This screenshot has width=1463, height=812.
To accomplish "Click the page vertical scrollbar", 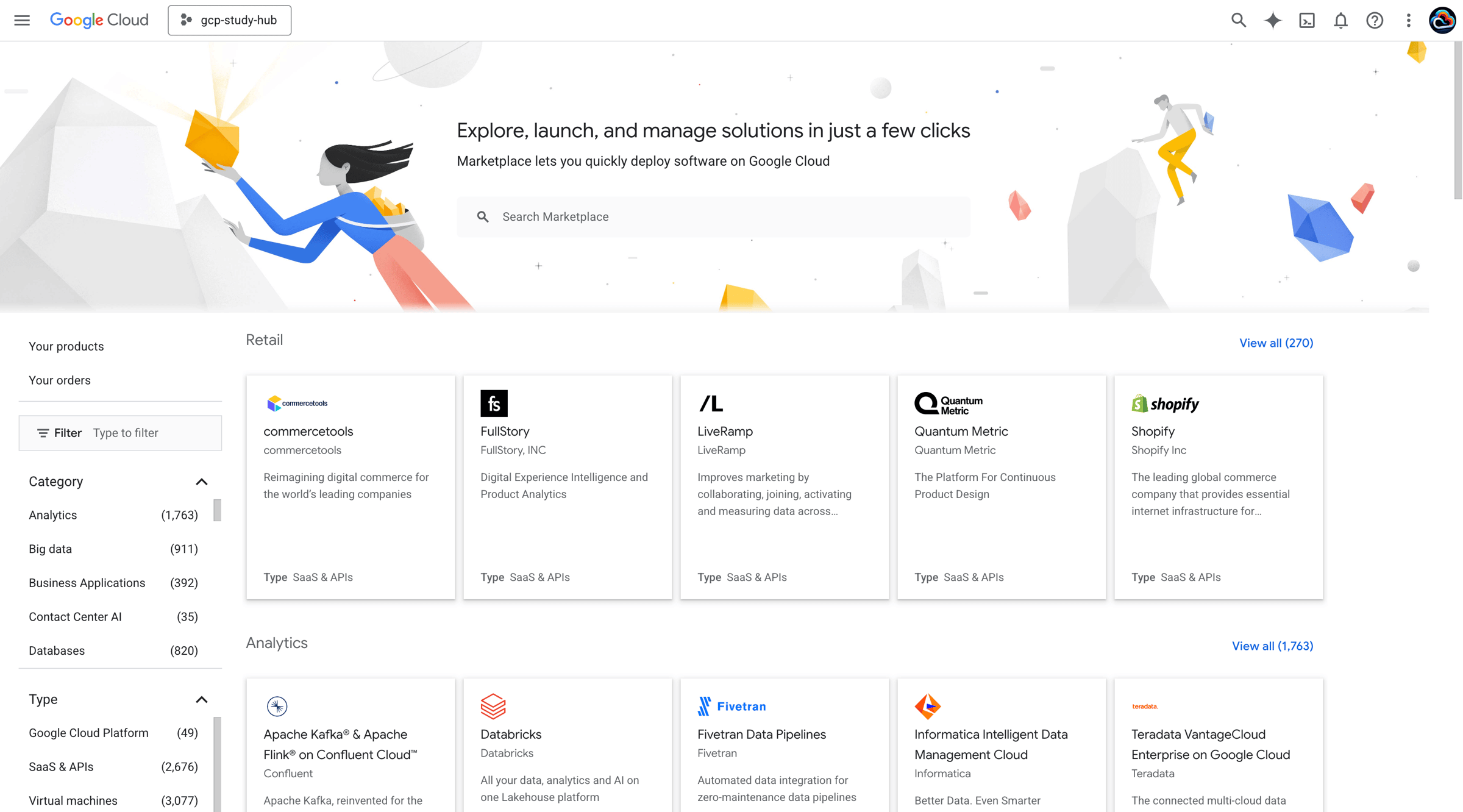I will (x=1458, y=120).
